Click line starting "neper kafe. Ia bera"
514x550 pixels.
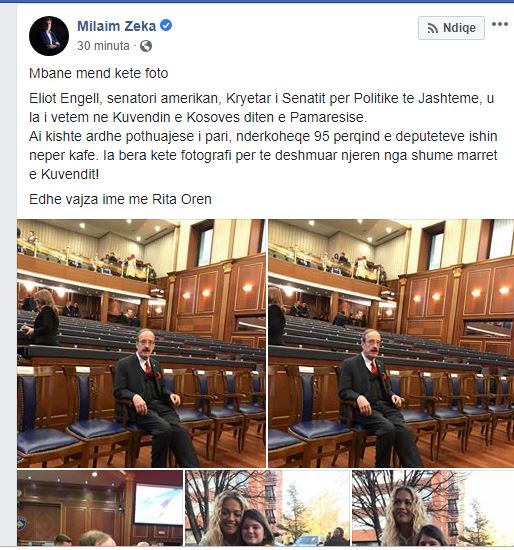point(263,155)
